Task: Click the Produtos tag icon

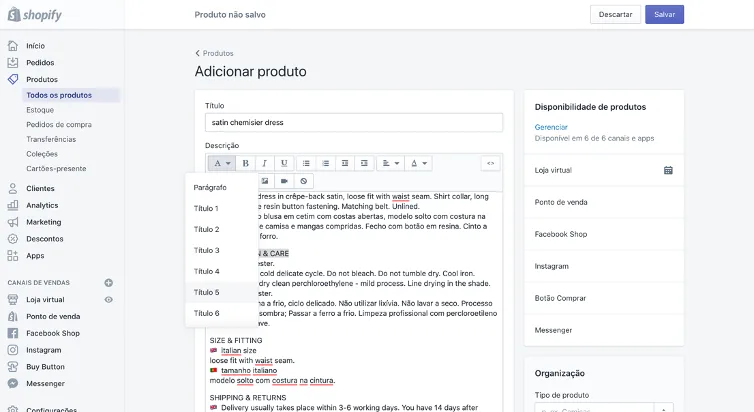Action: click(13, 79)
